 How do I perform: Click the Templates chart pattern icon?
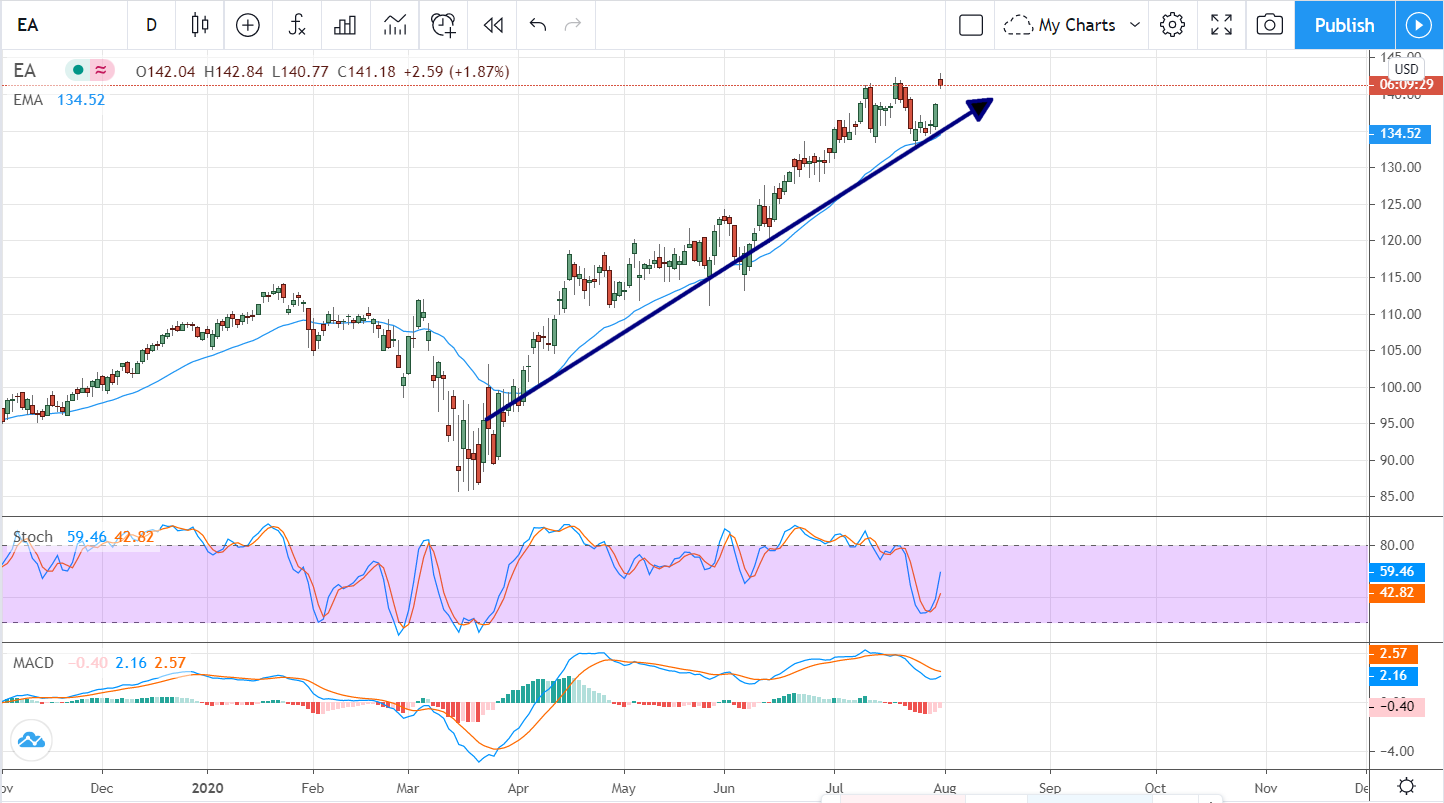point(394,24)
